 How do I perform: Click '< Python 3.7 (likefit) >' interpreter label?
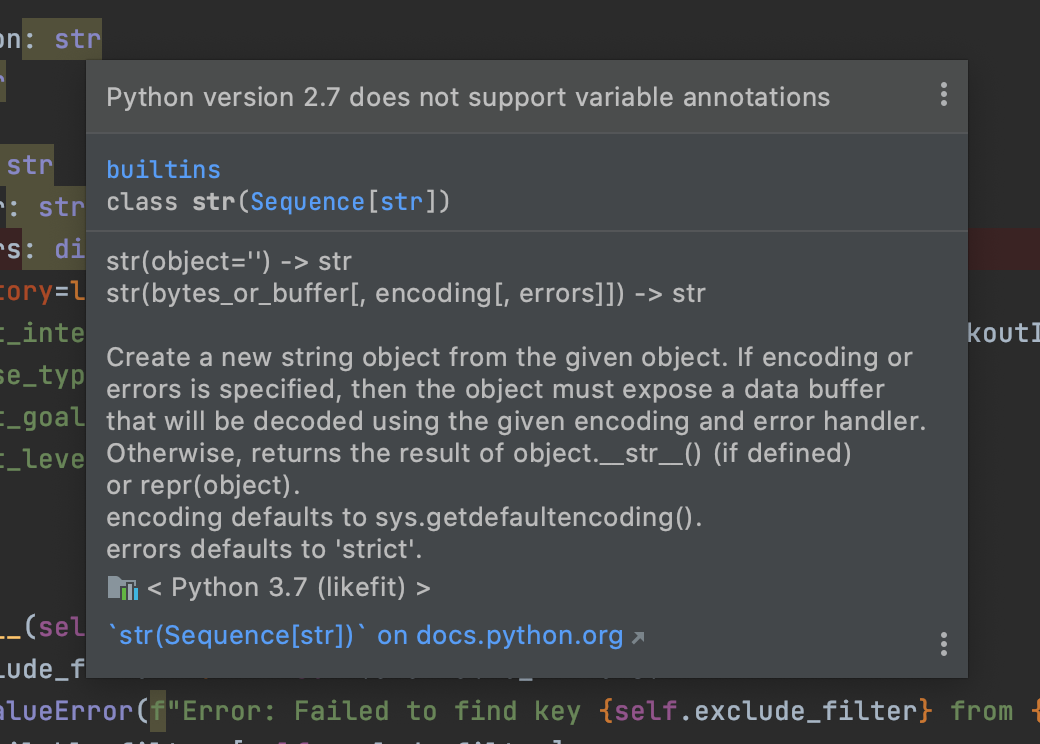(289, 588)
